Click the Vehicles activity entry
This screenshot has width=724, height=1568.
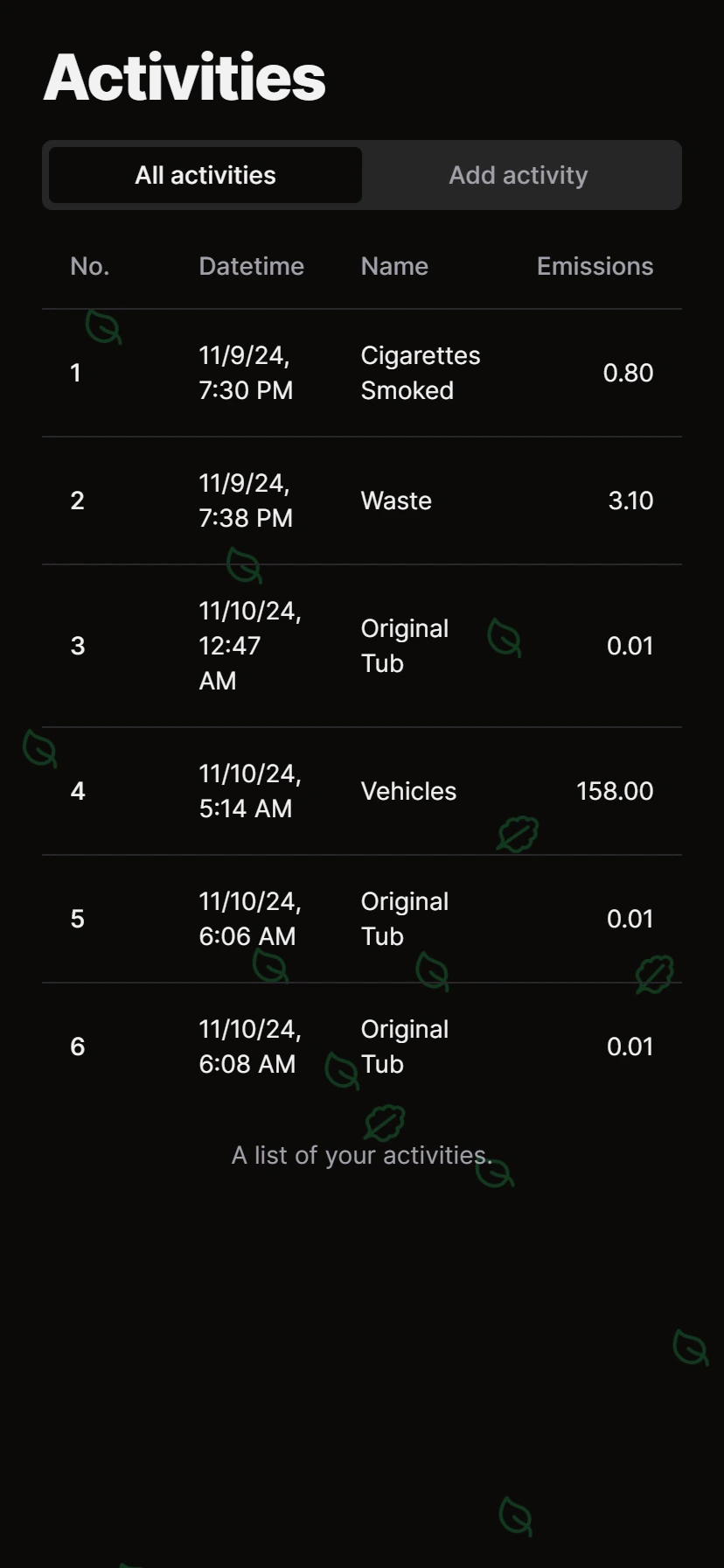pyautogui.click(x=408, y=791)
